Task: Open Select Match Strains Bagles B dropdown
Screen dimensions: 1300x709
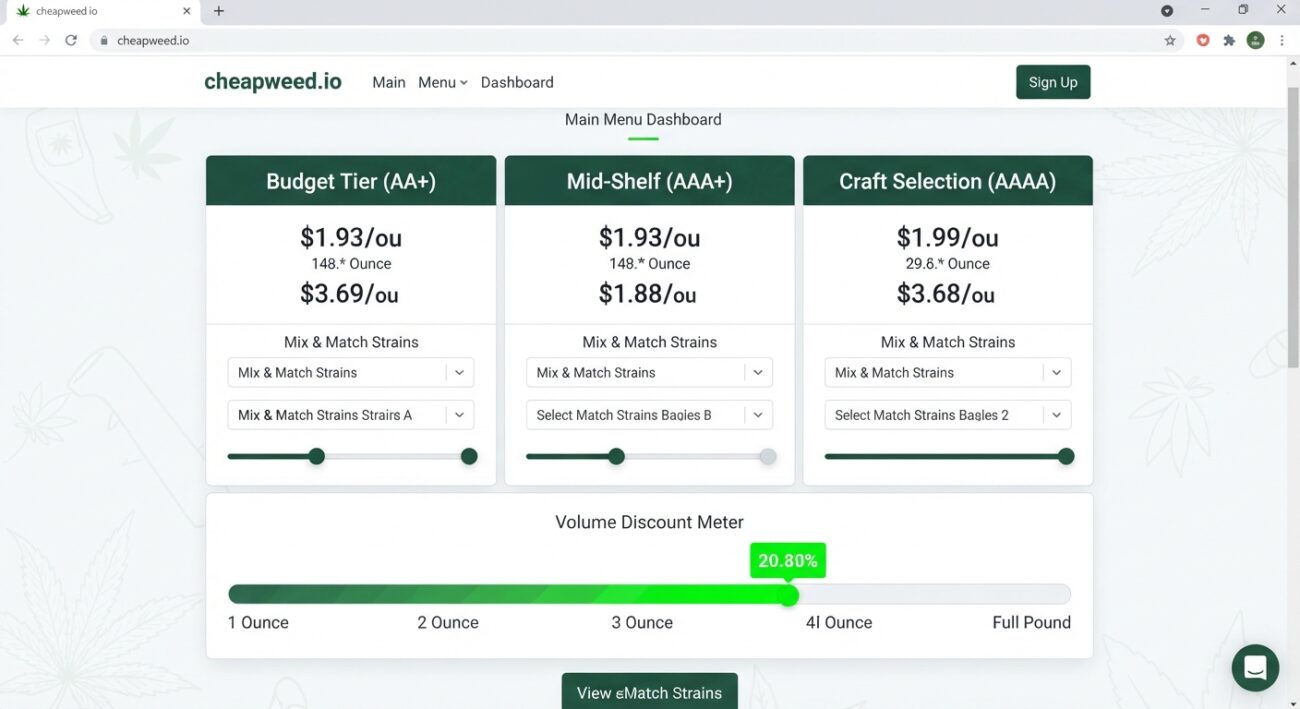Action: click(649, 415)
